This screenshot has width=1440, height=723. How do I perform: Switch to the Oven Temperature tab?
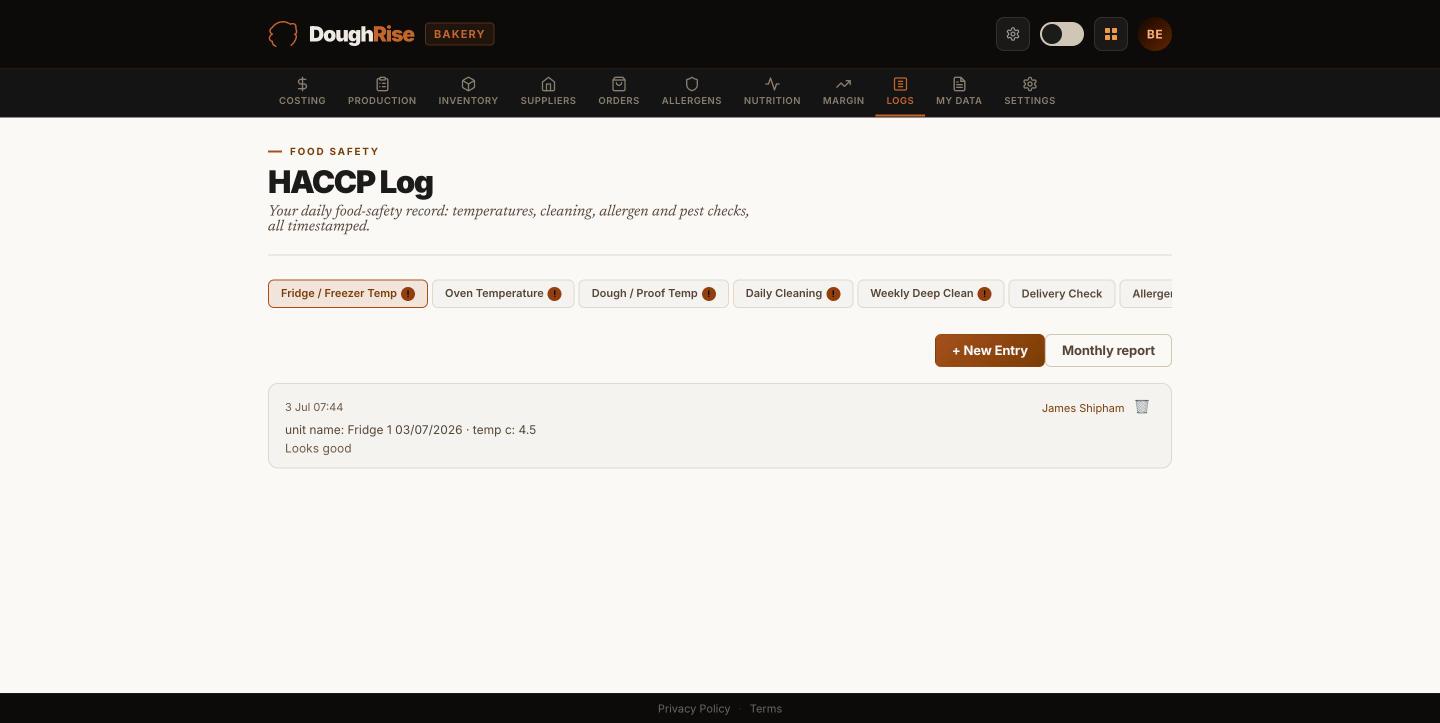click(x=503, y=294)
